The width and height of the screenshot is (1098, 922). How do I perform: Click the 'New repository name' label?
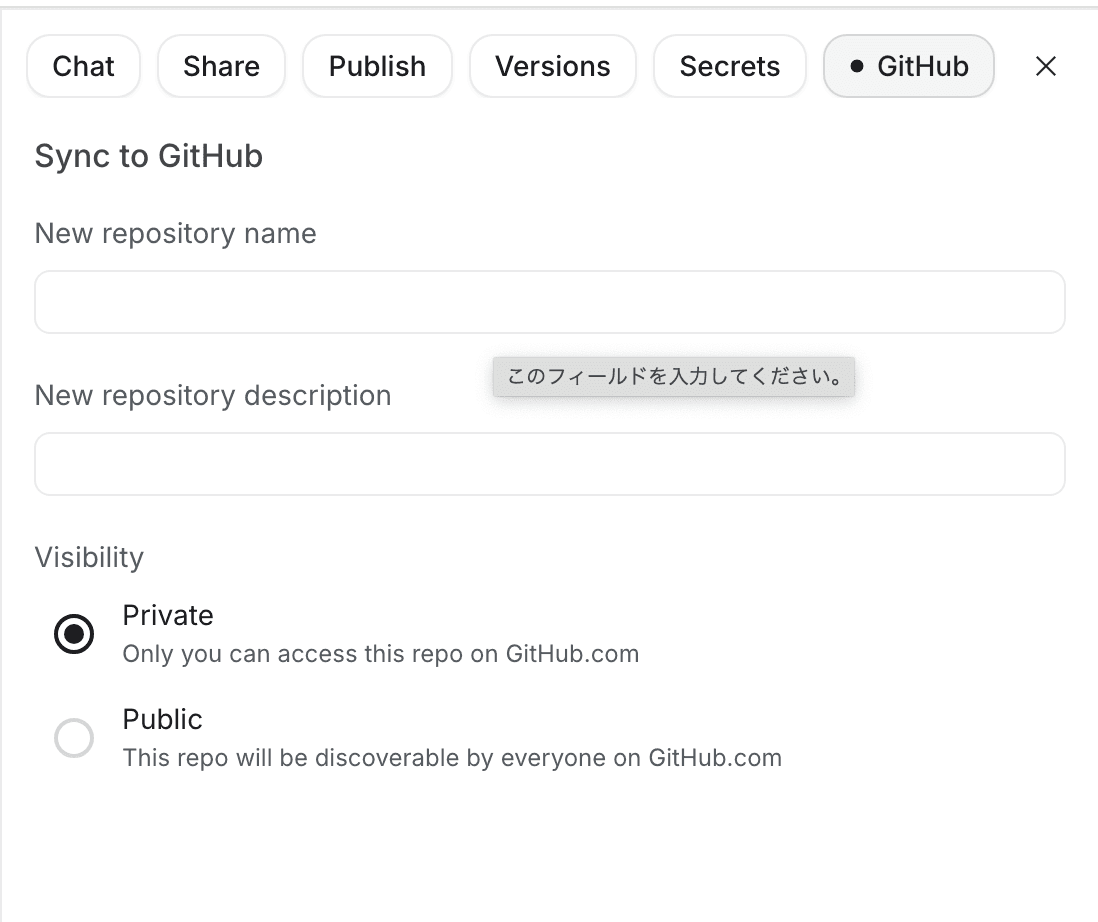click(x=175, y=233)
